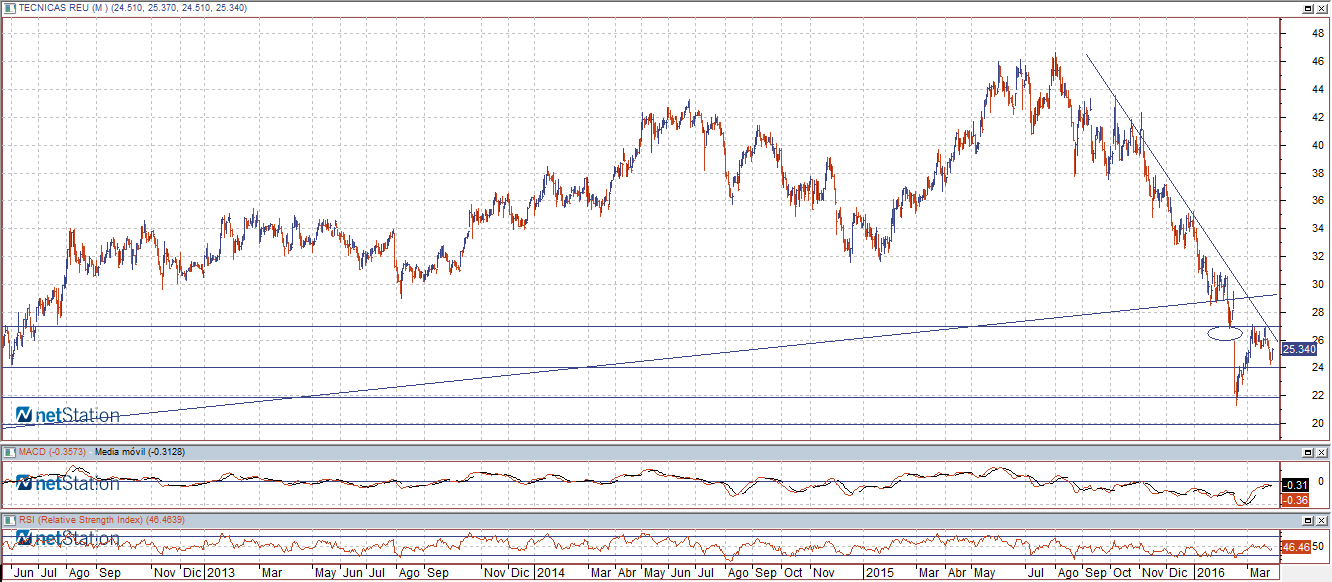This screenshot has width=1332, height=582.
Task: Maximize the MACD indicator panel
Action: 1307,452
